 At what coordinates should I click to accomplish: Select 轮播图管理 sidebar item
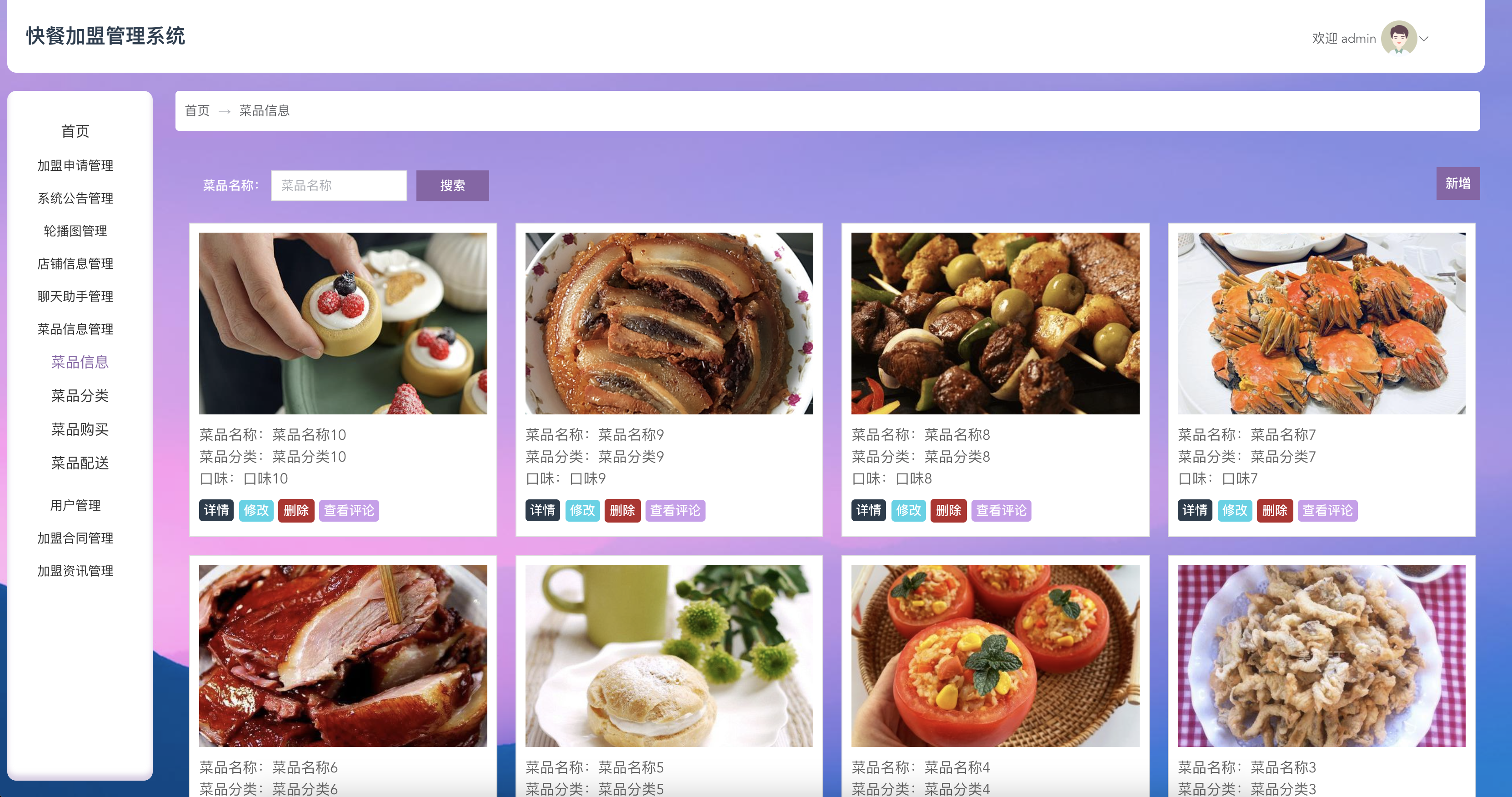[x=75, y=231]
